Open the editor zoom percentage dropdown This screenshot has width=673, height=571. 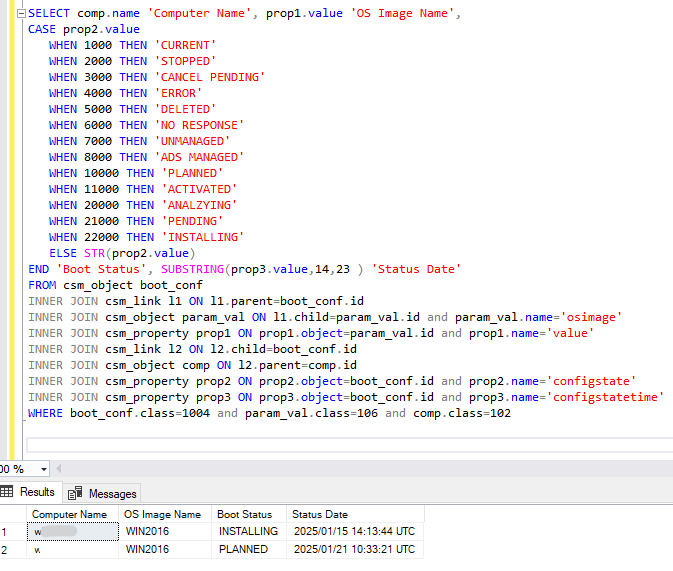(x=44, y=469)
